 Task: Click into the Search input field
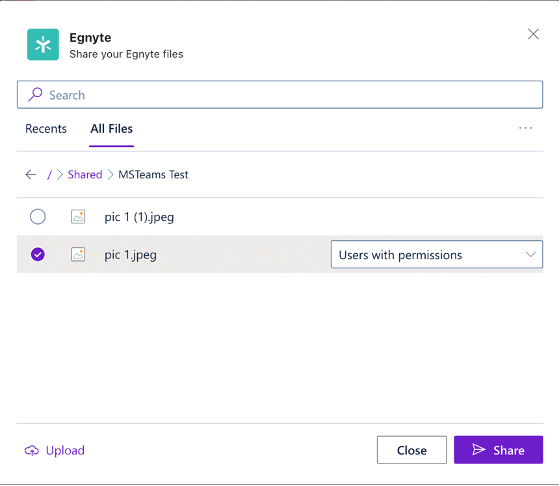click(x=280, y=95)
